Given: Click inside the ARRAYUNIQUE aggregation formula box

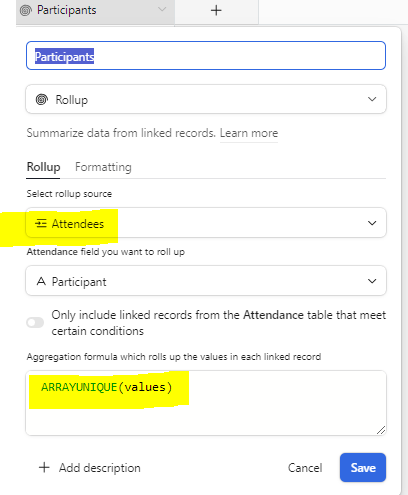Looking at the screenshot, I should coord(206,403).
